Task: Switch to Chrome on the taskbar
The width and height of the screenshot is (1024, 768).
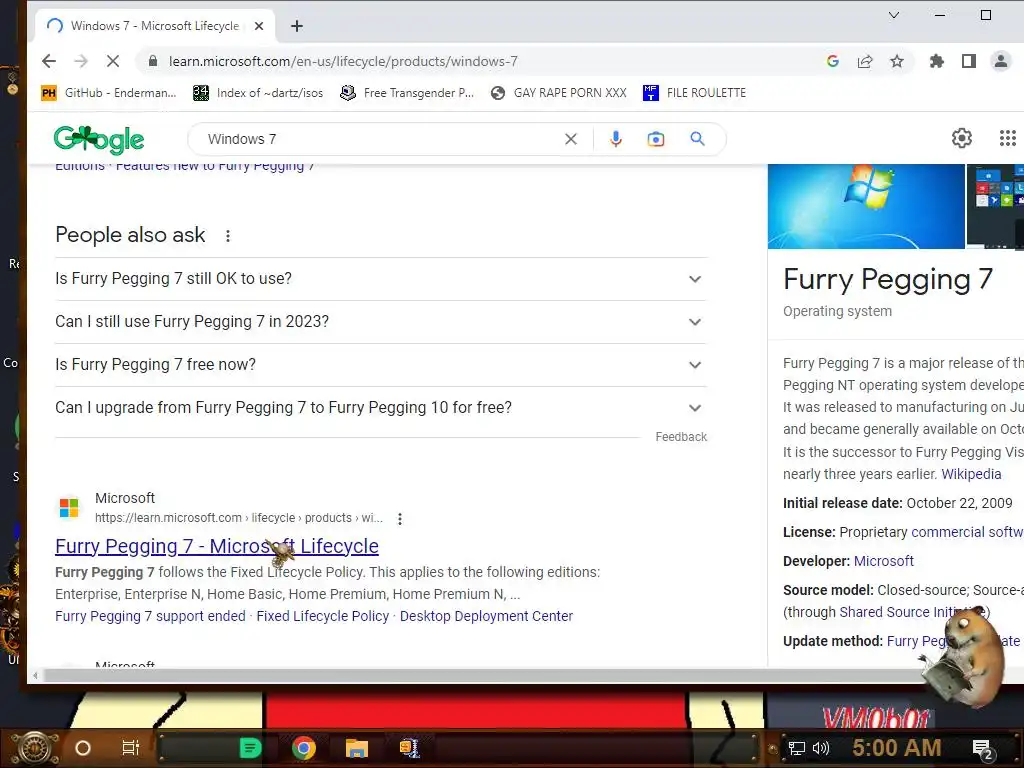Action: pyautogui.click(x=304, y=748)
